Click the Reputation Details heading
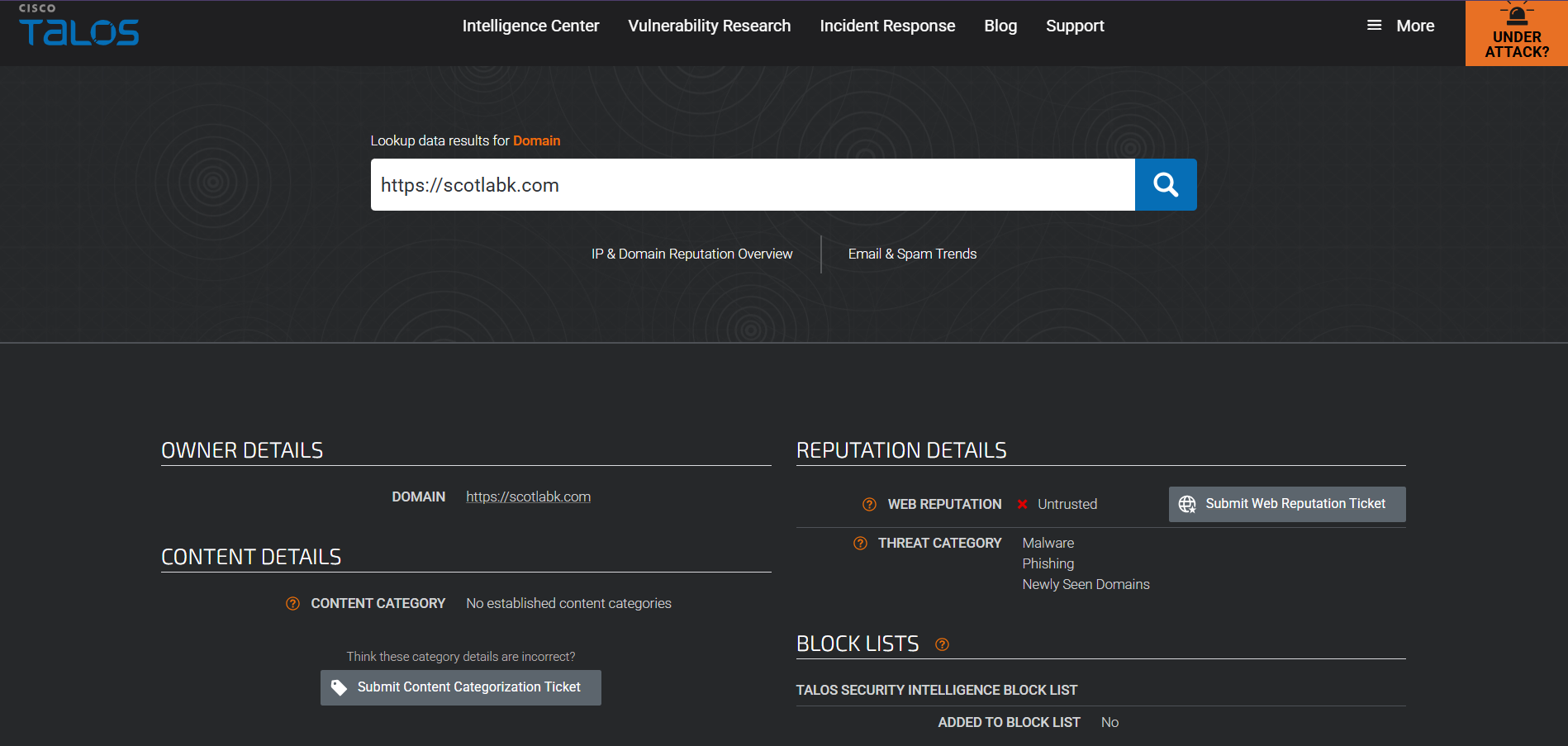Screen dimensions: 1568x746 pos(901,450)
